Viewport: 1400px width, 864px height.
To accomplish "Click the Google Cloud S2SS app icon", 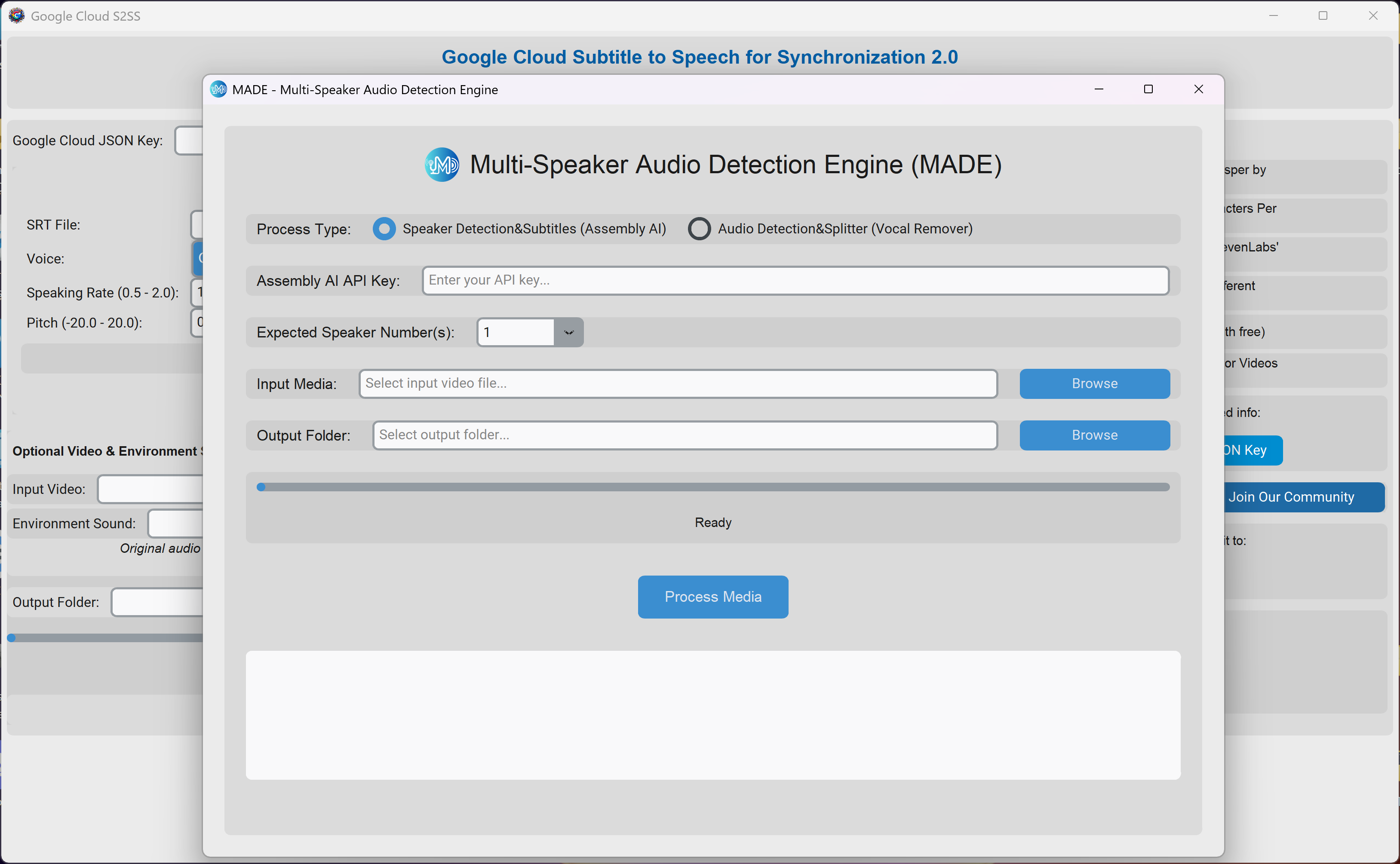I will pyautogui.click(x=17, y=15).
